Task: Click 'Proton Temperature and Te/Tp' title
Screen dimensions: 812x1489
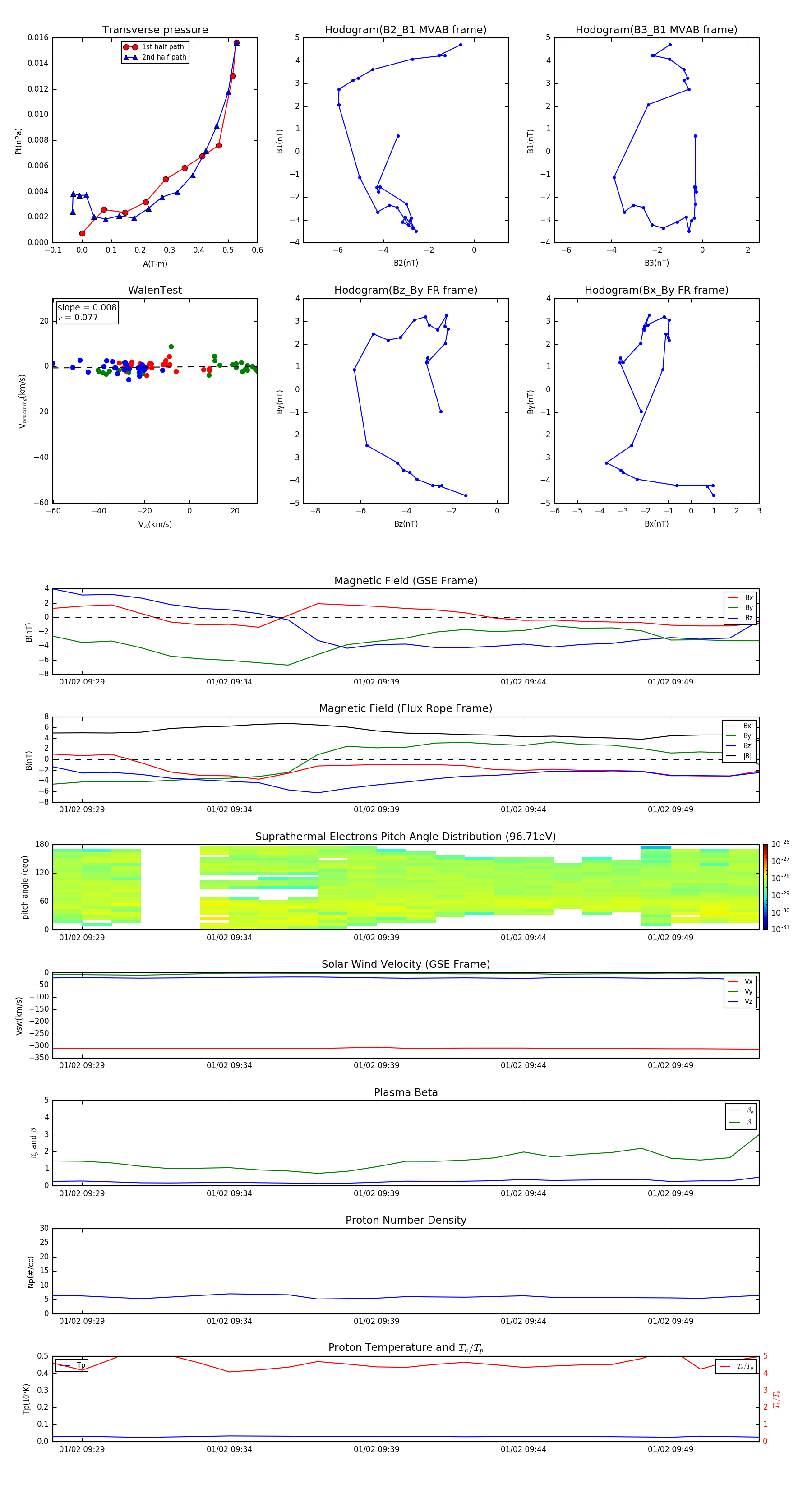Action: click(406, 1347)
